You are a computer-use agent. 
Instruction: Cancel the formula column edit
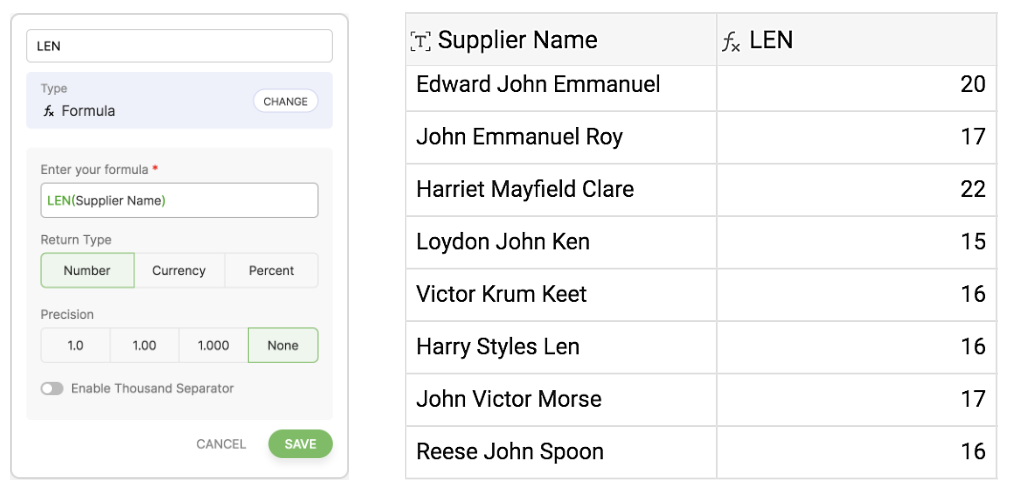tap(221, 444)
